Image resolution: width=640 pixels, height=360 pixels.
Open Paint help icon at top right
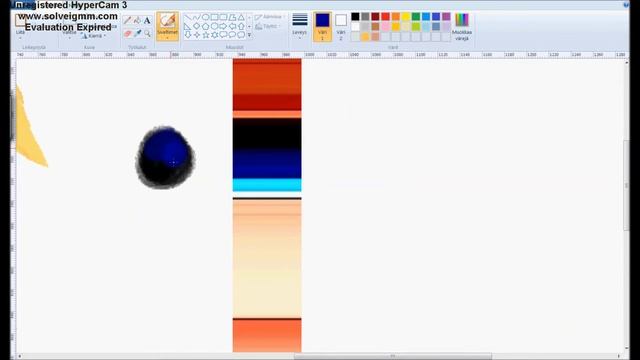(626, 5)
